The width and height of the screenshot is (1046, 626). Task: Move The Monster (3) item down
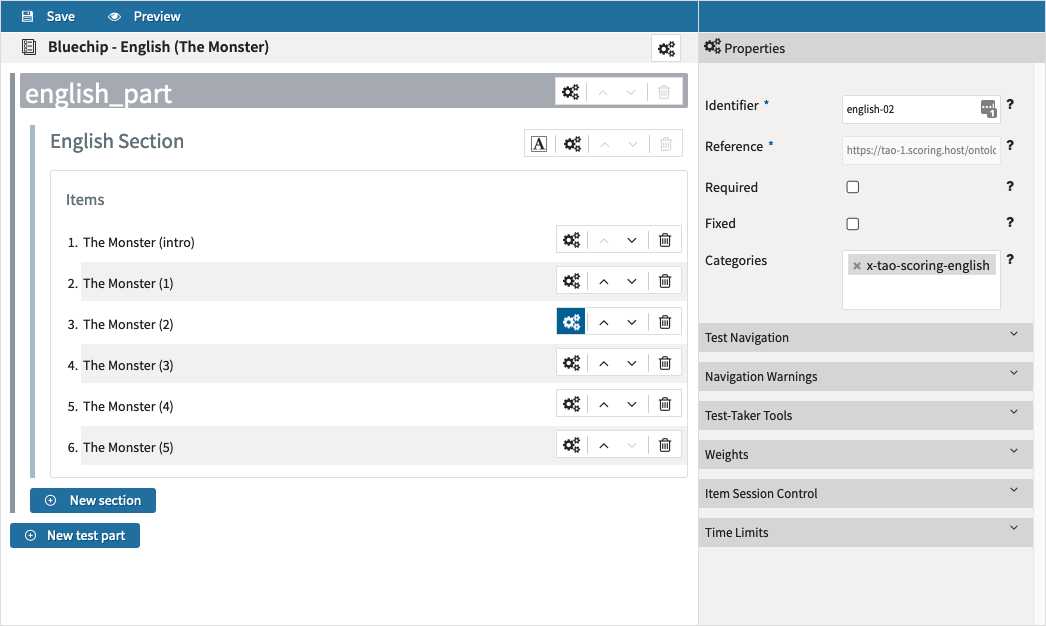(632, 363)
